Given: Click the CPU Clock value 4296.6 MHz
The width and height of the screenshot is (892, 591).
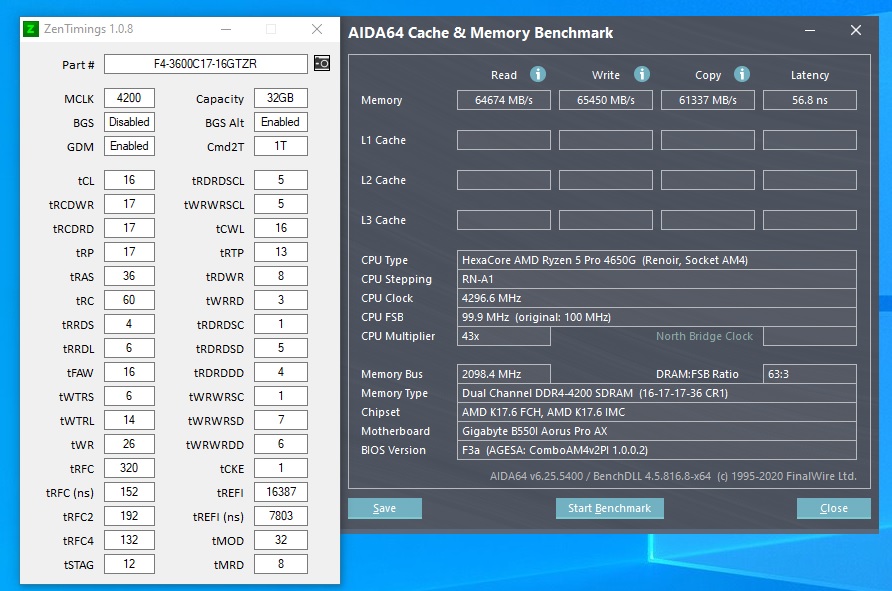Looking at the screenshot, I should point(656,298).
